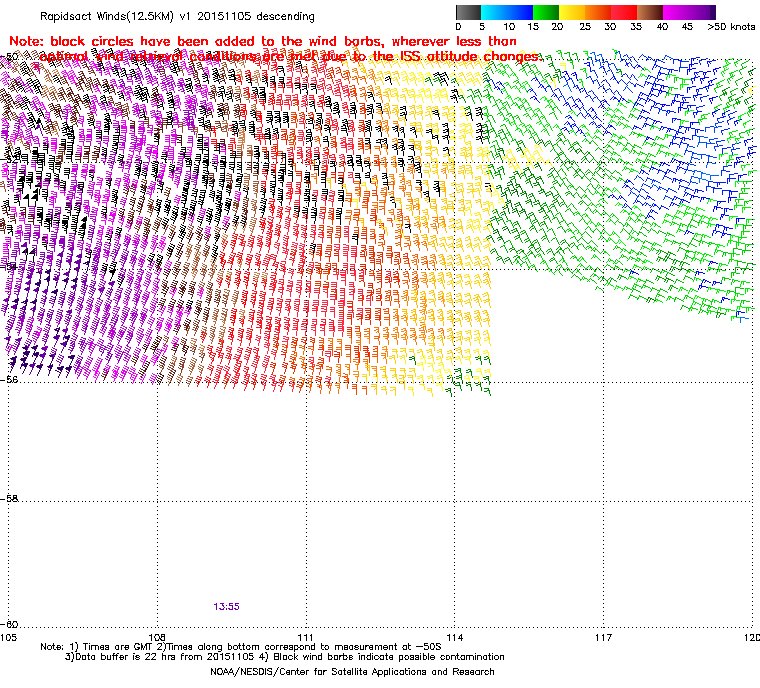Click the 117 longitude axis label
This screenshot has height=688, width=760.
(x=603, y=637)
